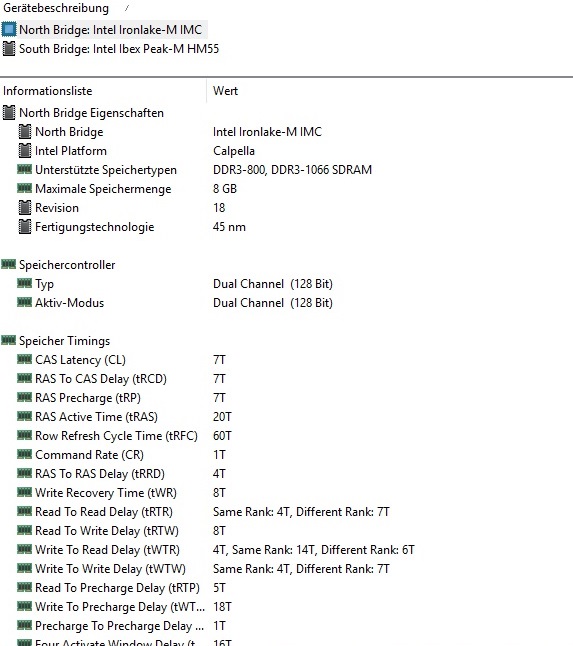The height and width of the screenshot is (646, 573).
Task: Click chip icon of Revision row
Action: coord(25,208)
